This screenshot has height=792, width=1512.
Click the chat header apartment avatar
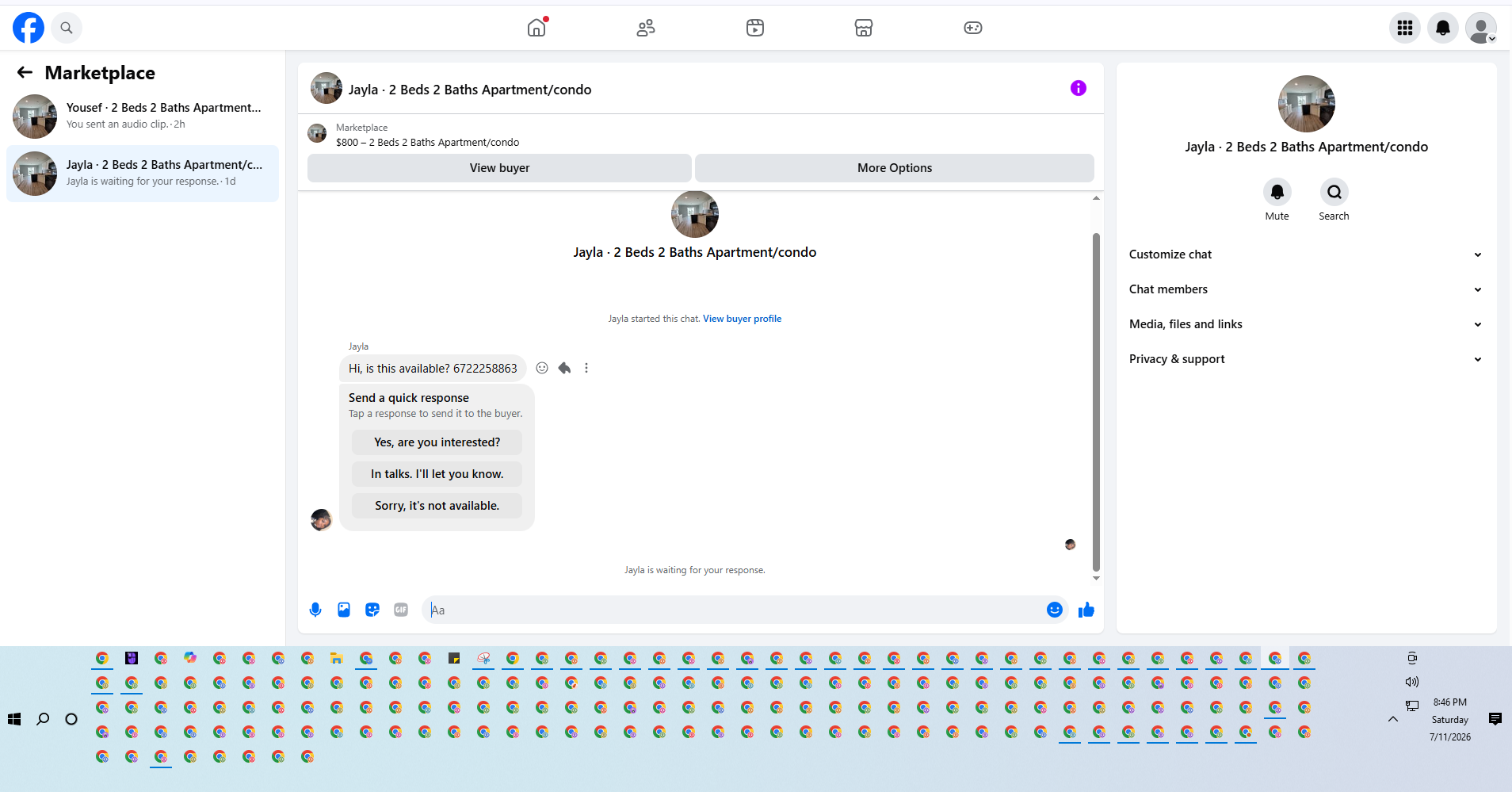click(326, 89)
